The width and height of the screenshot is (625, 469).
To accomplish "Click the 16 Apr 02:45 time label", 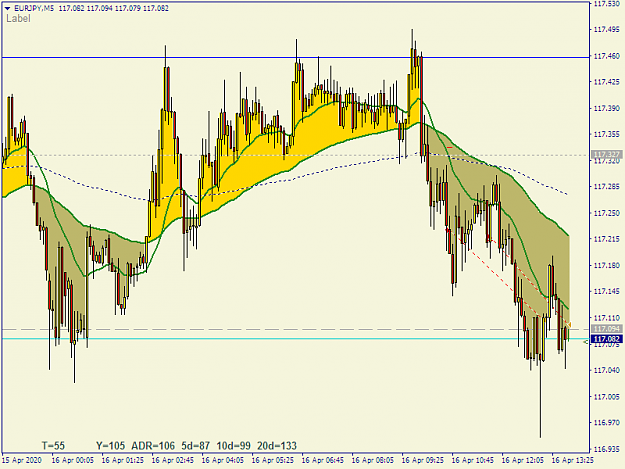I will click(173, 460).
